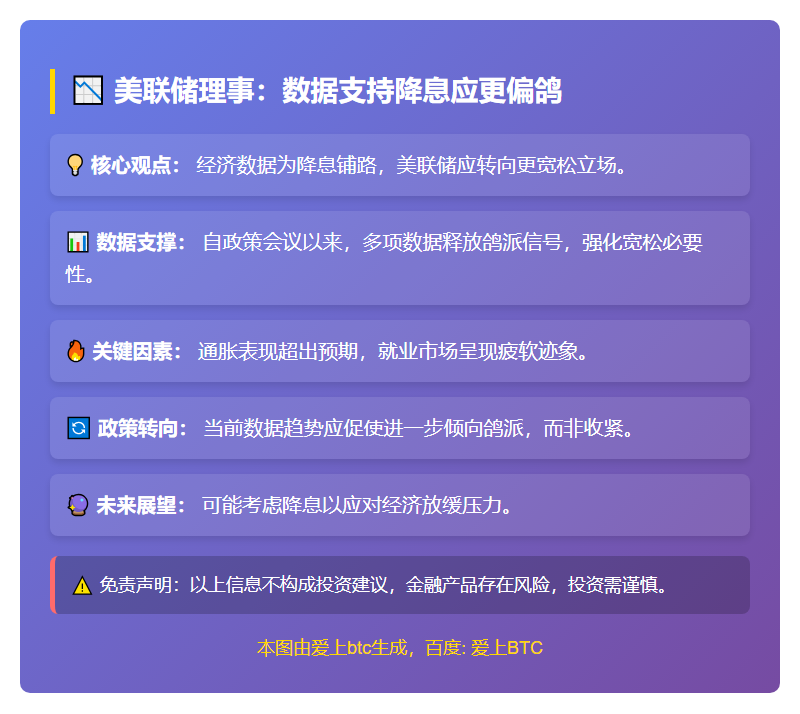This screenshot has width=800, height=714.
Task: Select the crystal ball icon beside 未来展望
Action: (74, 505)
